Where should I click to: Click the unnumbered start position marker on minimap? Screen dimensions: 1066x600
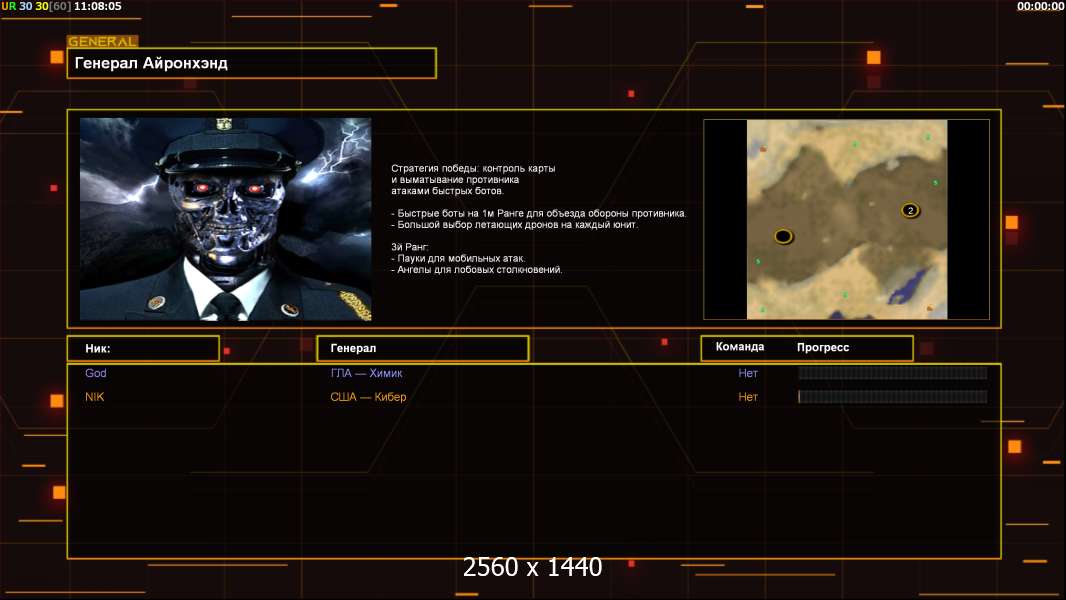pos(784,236)
